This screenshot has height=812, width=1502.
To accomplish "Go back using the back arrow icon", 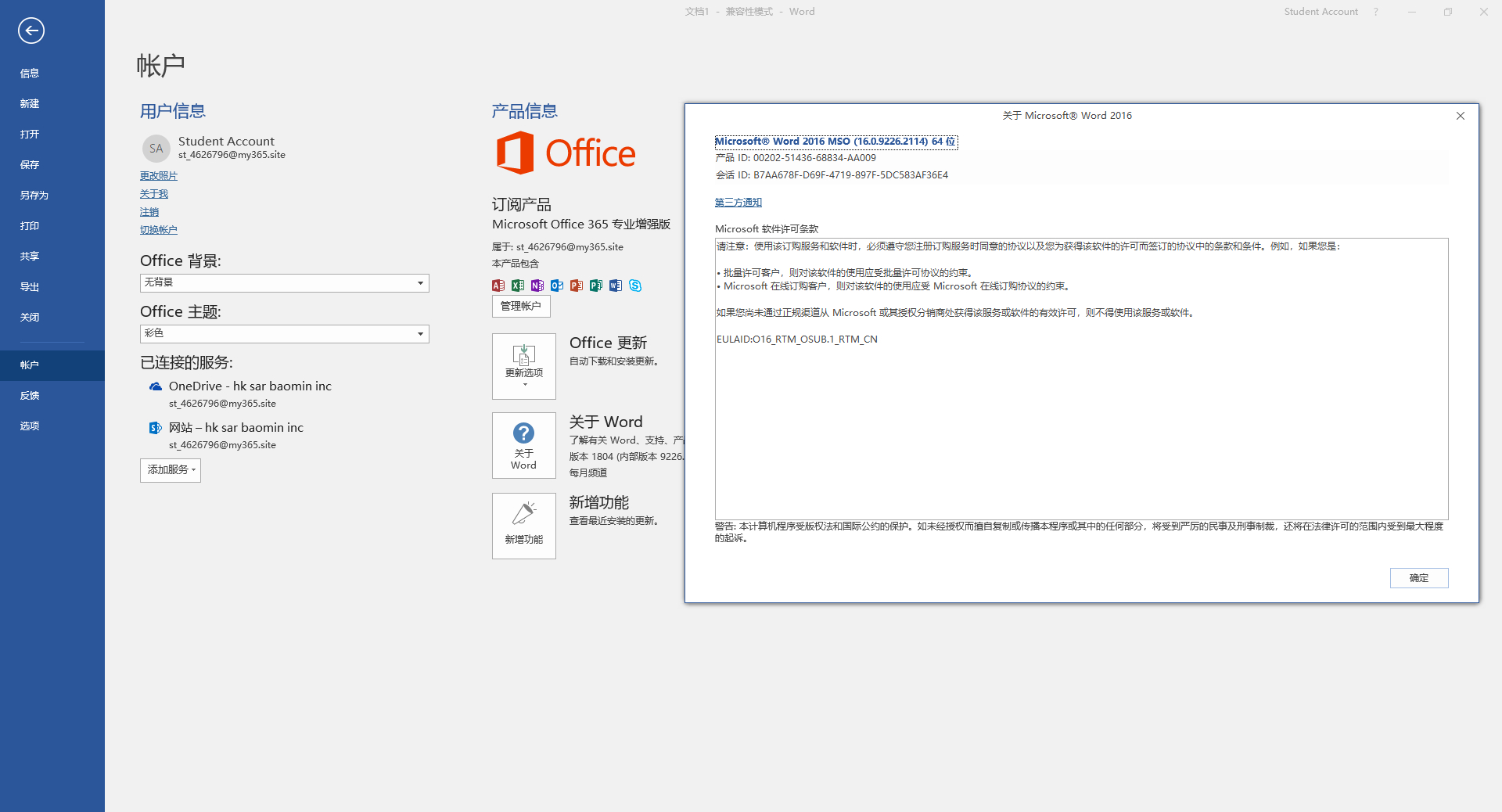I will coord(31,31).
